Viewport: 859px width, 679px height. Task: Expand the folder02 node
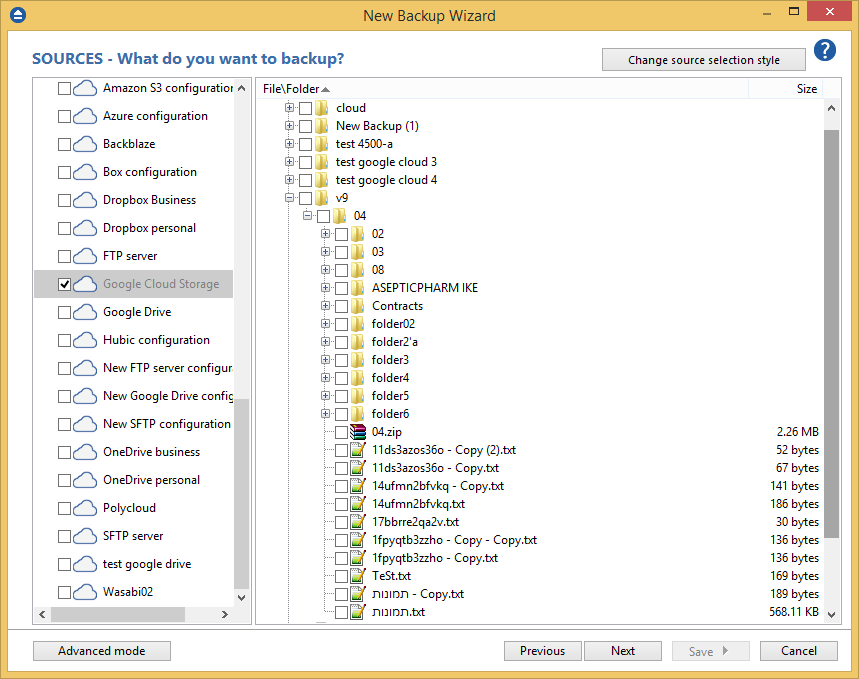tap(325, 323)
